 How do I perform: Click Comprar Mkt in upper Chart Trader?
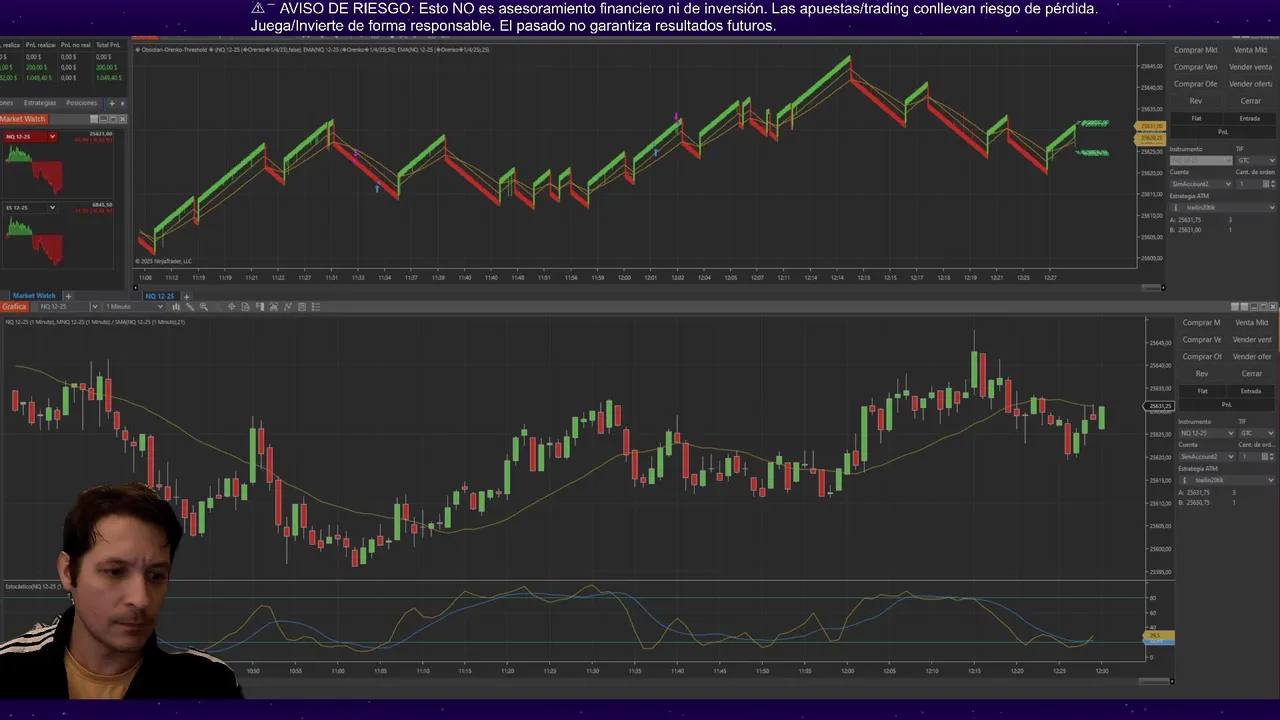(x=1196, y=50)
